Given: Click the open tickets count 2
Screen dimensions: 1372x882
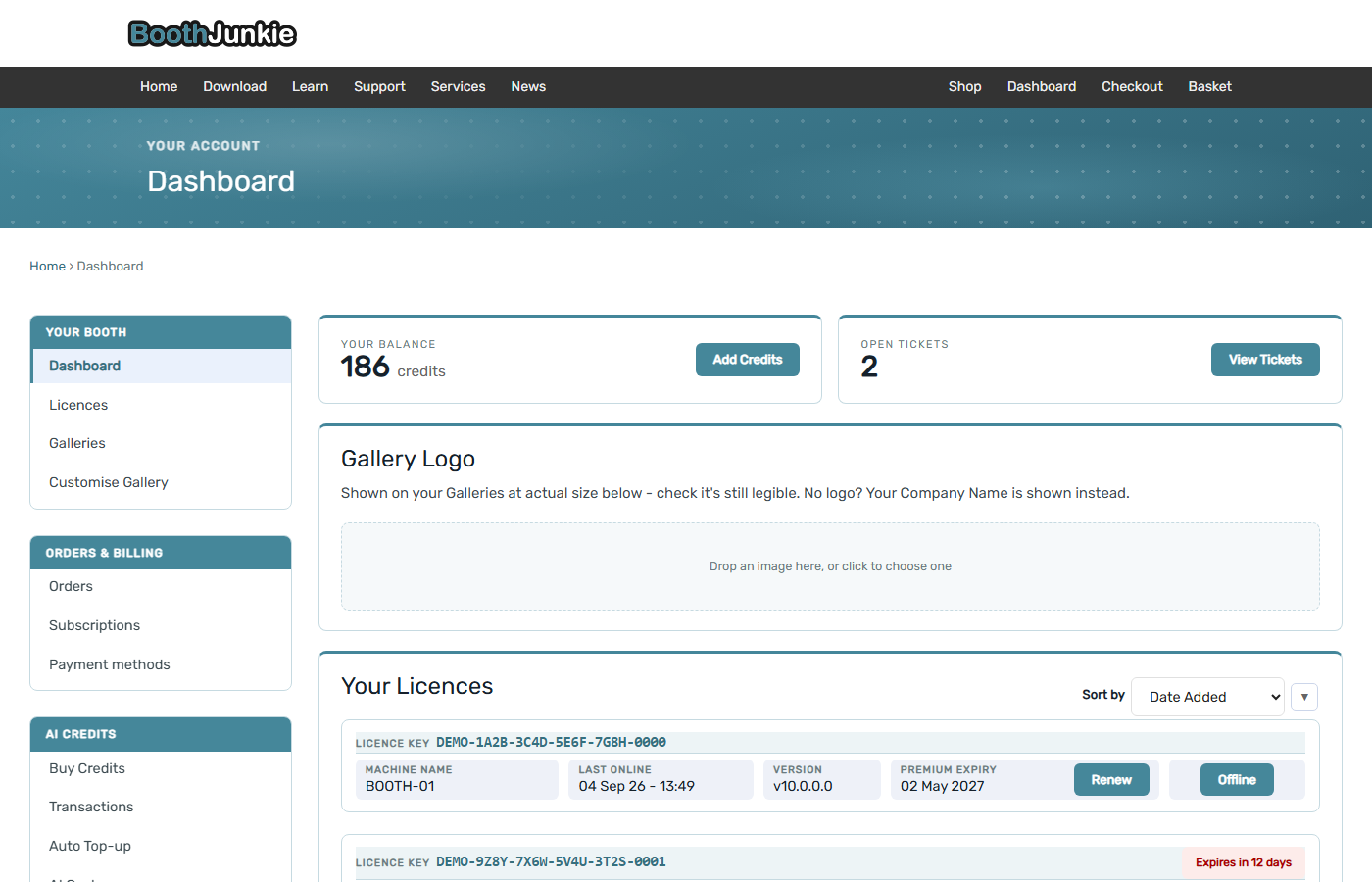Looking at the screenshot, I should (x=869, y=367).
